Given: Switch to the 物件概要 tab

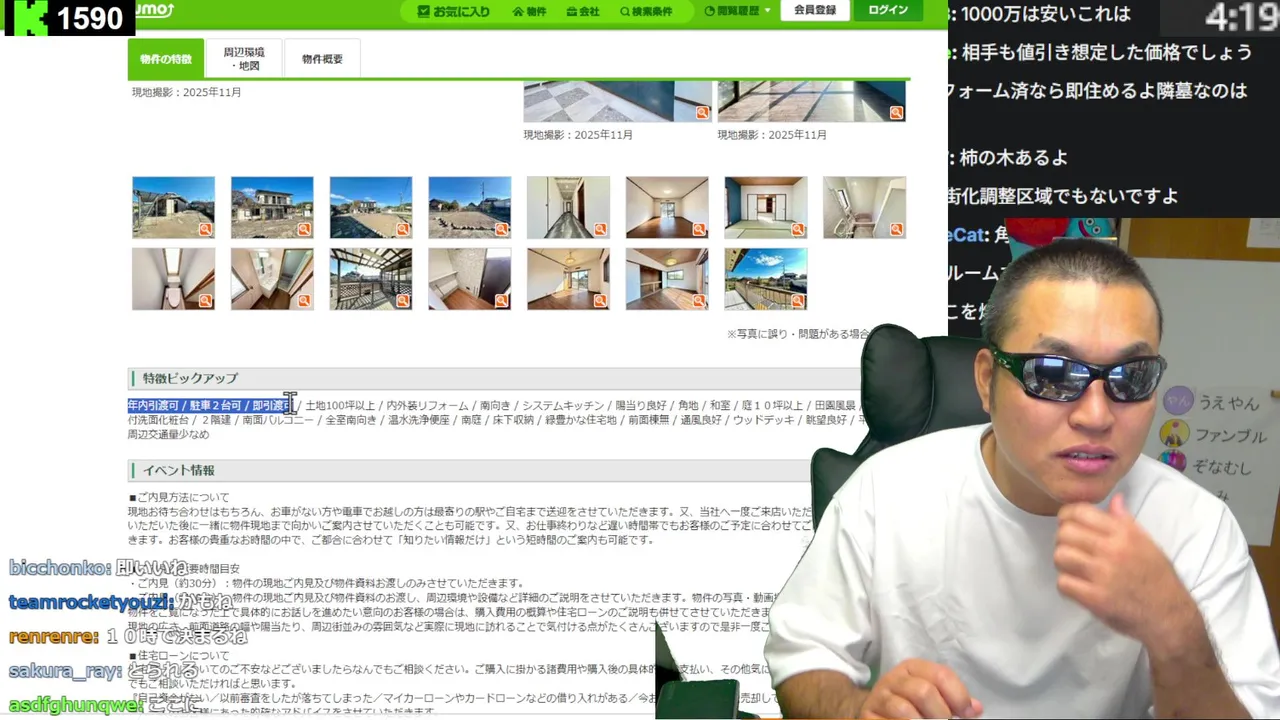Looking at the screenshot, I should (322, 59).
